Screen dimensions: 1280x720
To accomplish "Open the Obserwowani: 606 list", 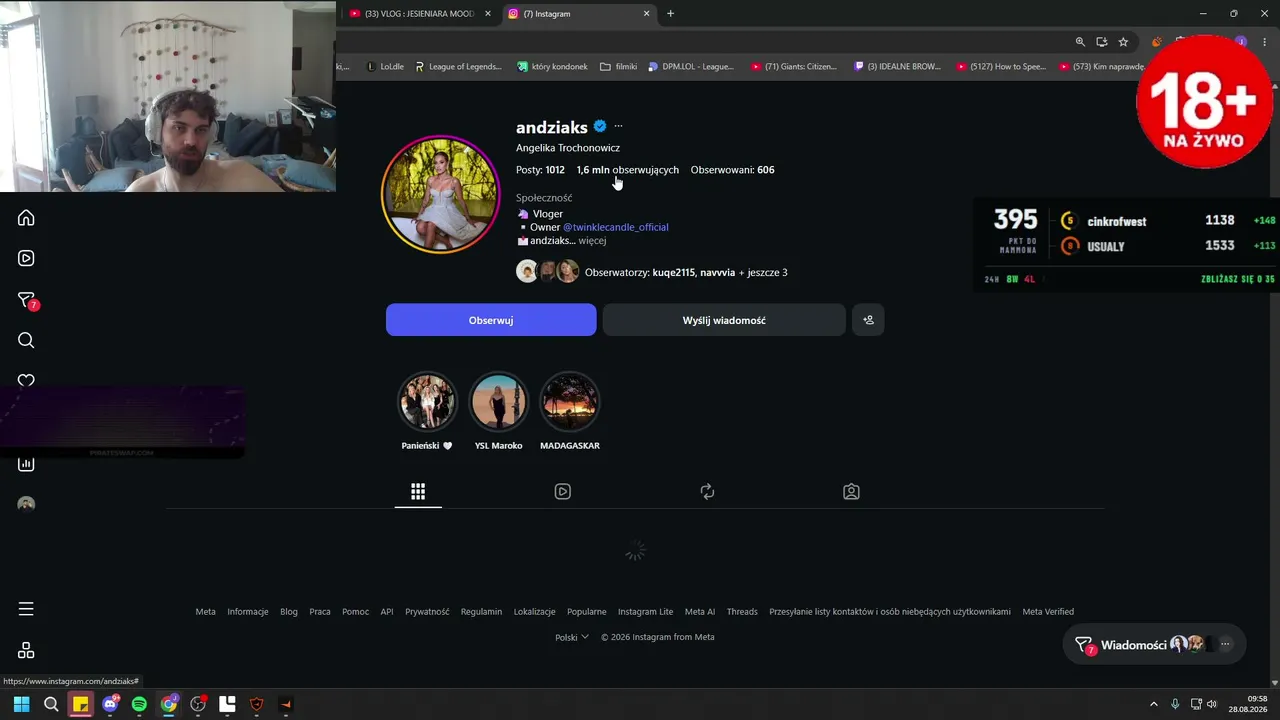I will 732,170.
